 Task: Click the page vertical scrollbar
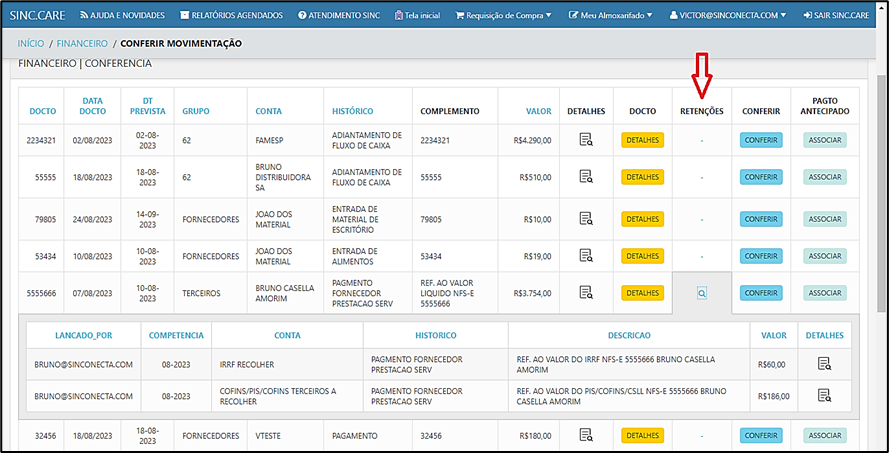click(x=882, y=193)
